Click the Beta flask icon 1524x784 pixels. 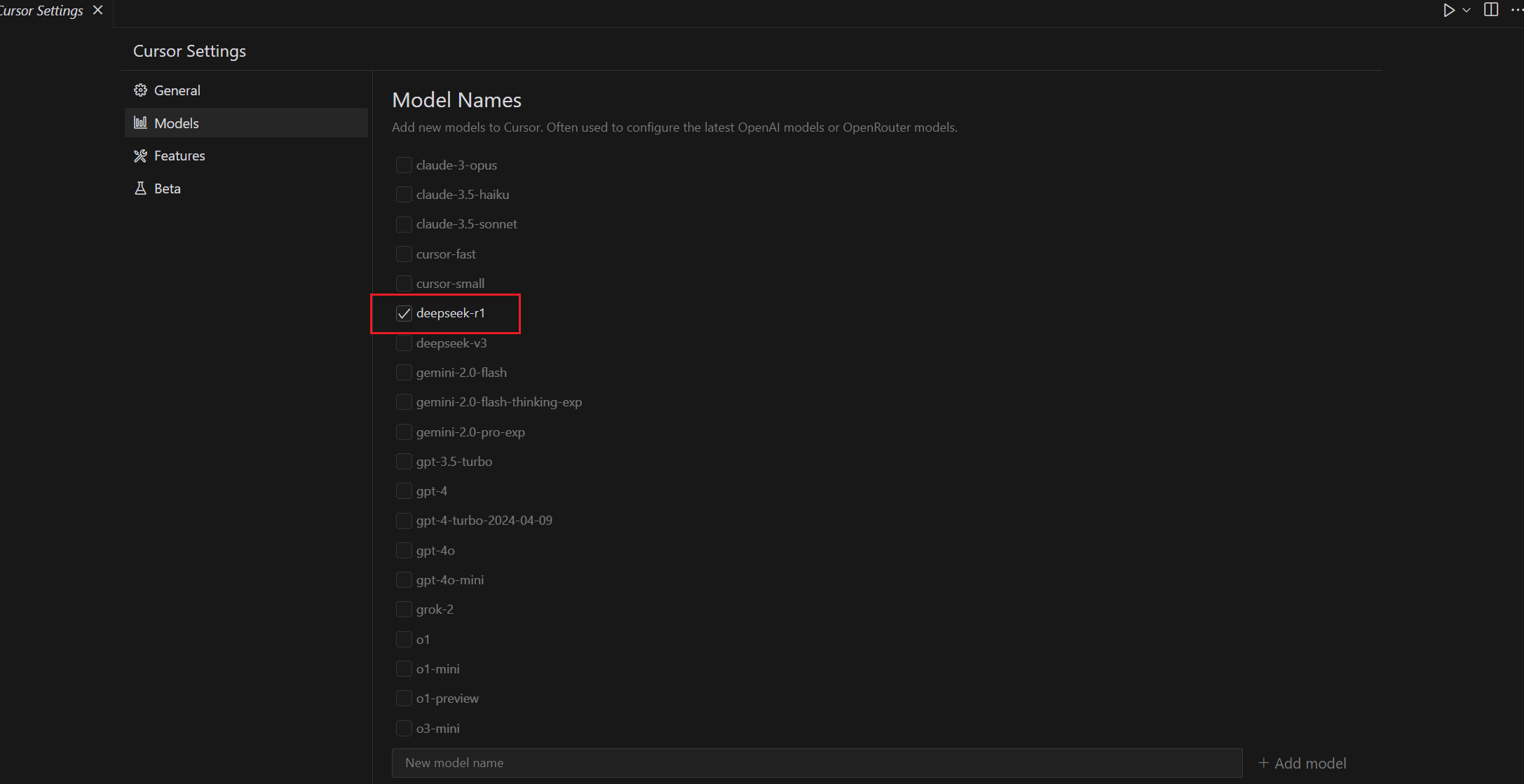coord(140,188)
